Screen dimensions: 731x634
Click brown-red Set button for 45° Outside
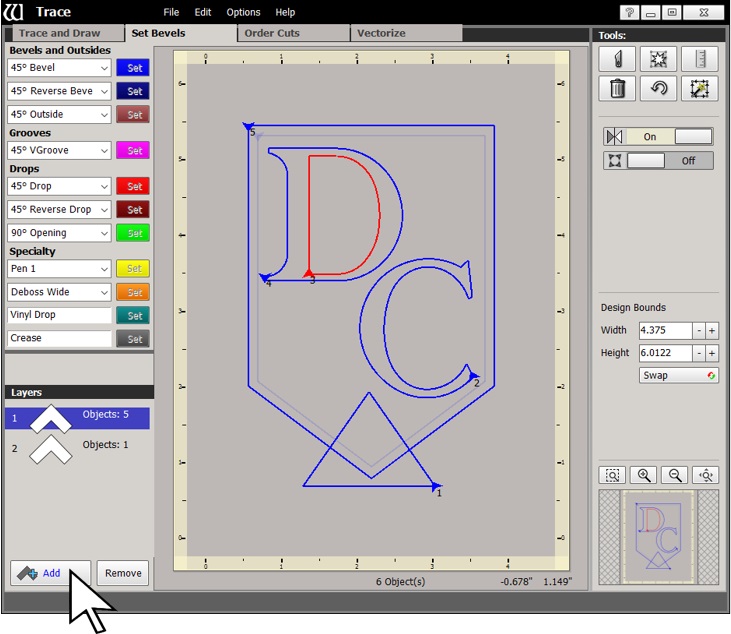[133, 114]
